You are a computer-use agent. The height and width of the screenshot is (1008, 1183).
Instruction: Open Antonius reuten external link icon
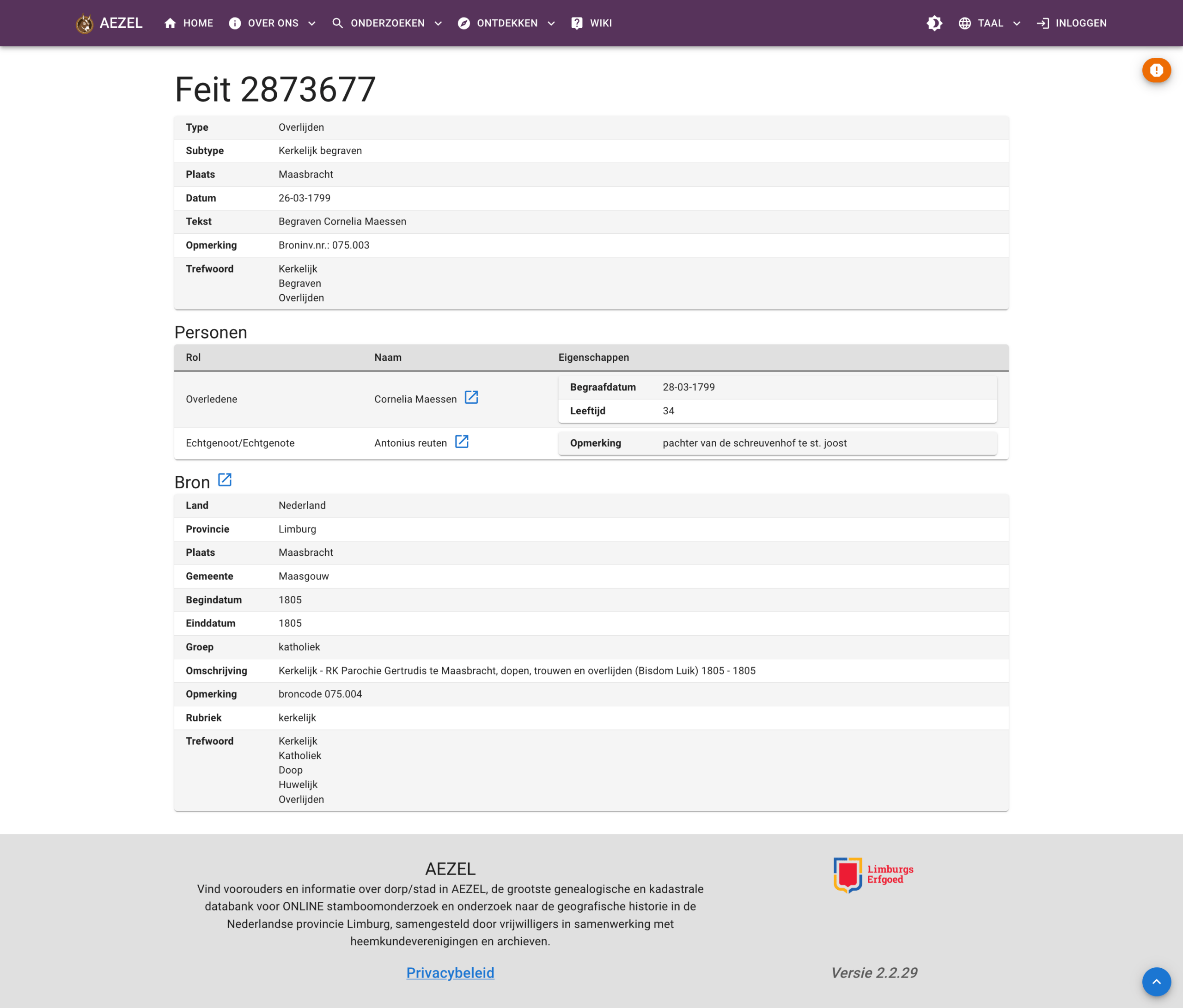pyautogui.click(x=461, y=441)
